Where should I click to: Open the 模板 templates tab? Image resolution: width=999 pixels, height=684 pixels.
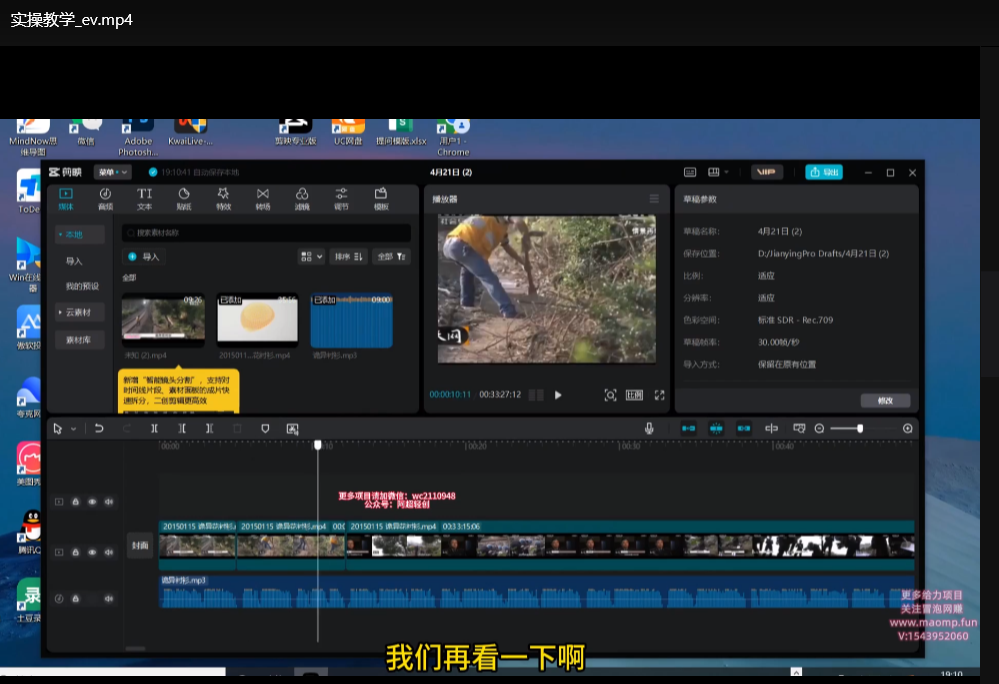pos(381,198)
